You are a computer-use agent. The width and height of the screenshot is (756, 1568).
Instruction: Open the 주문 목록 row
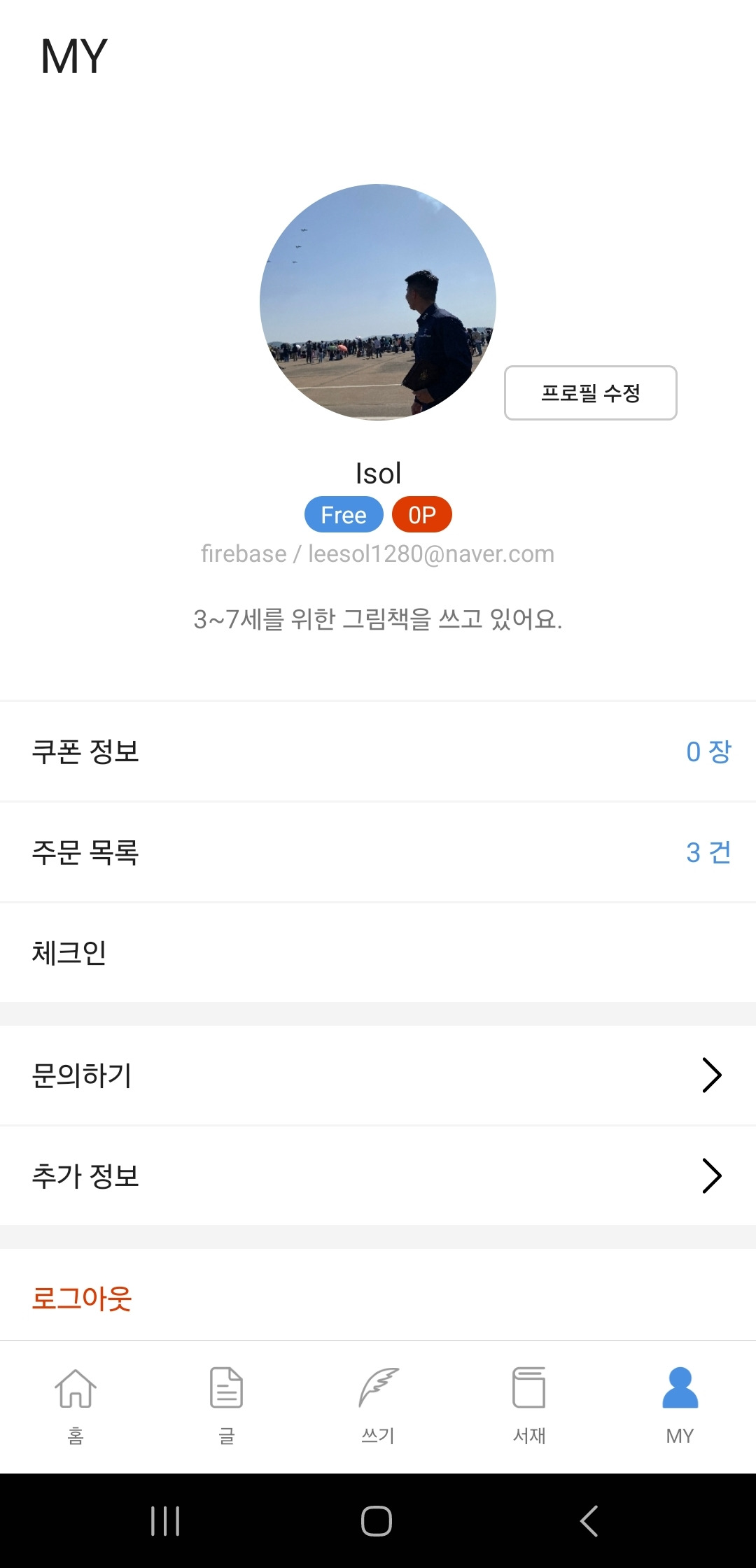378,852
